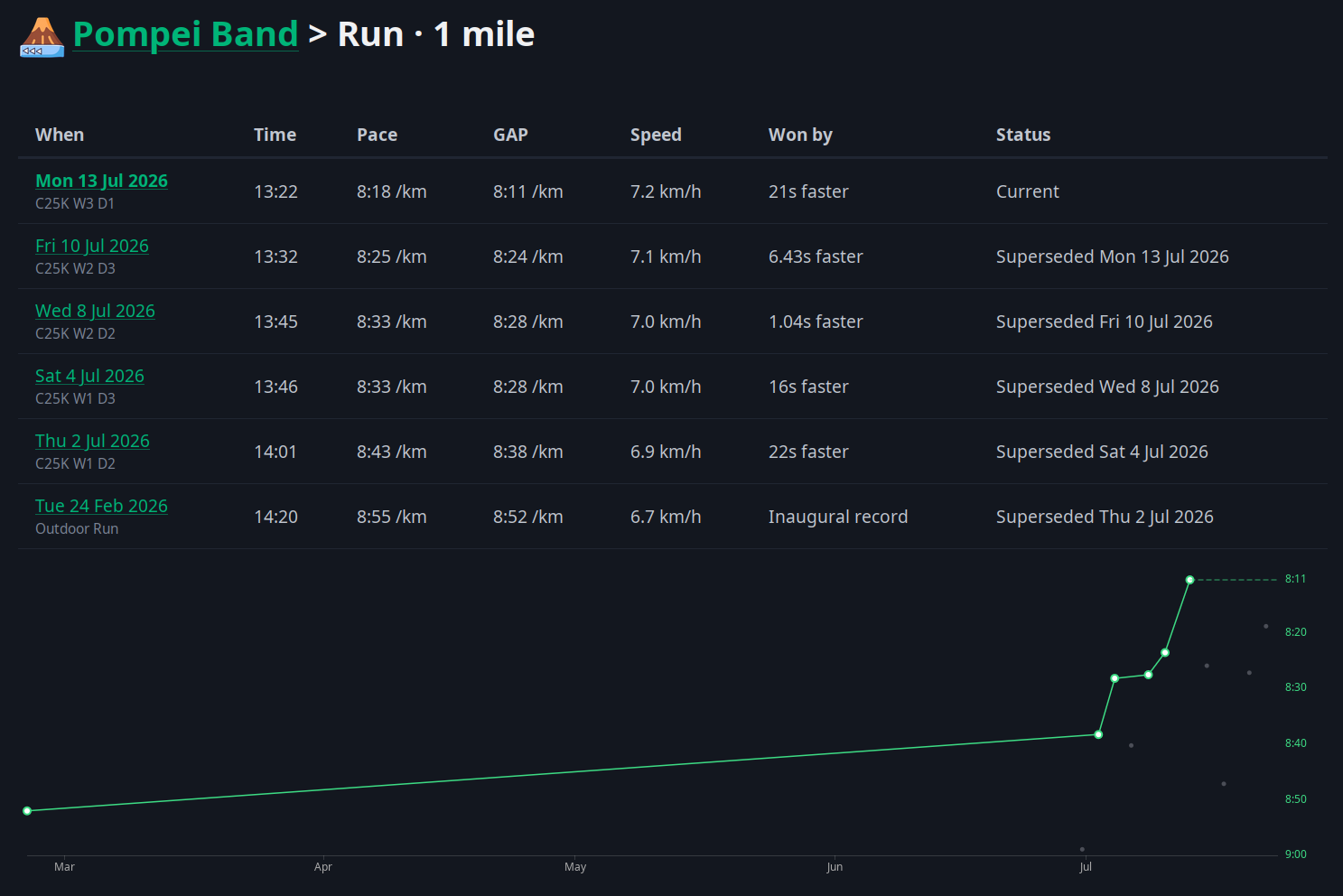Open the Sat 4 Jul 2026 activity
Viewport: 1343px width, 896px height.
tap(89, 376)
